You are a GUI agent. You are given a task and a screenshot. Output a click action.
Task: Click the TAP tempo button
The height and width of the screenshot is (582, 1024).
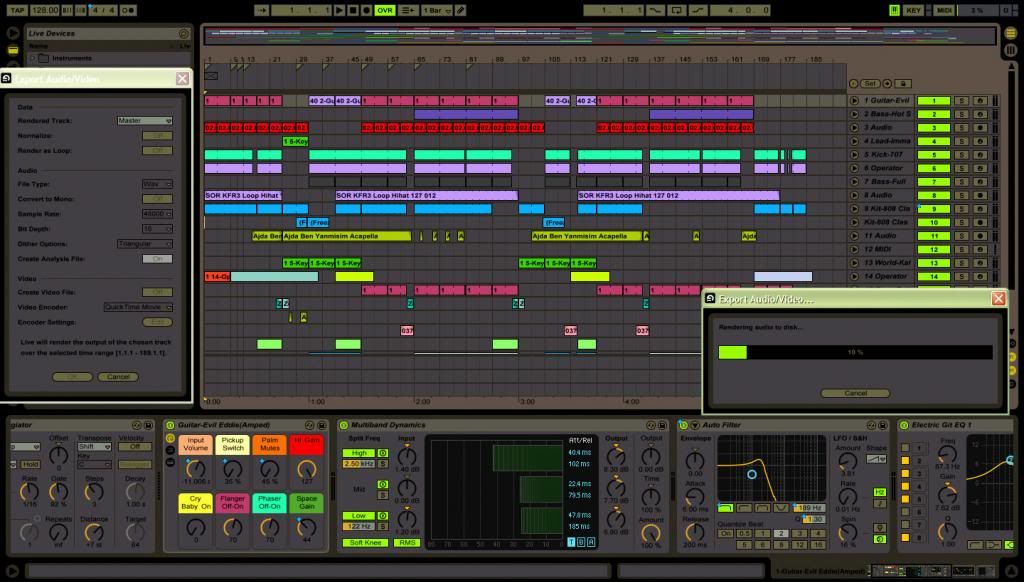[x=17, y=10]
